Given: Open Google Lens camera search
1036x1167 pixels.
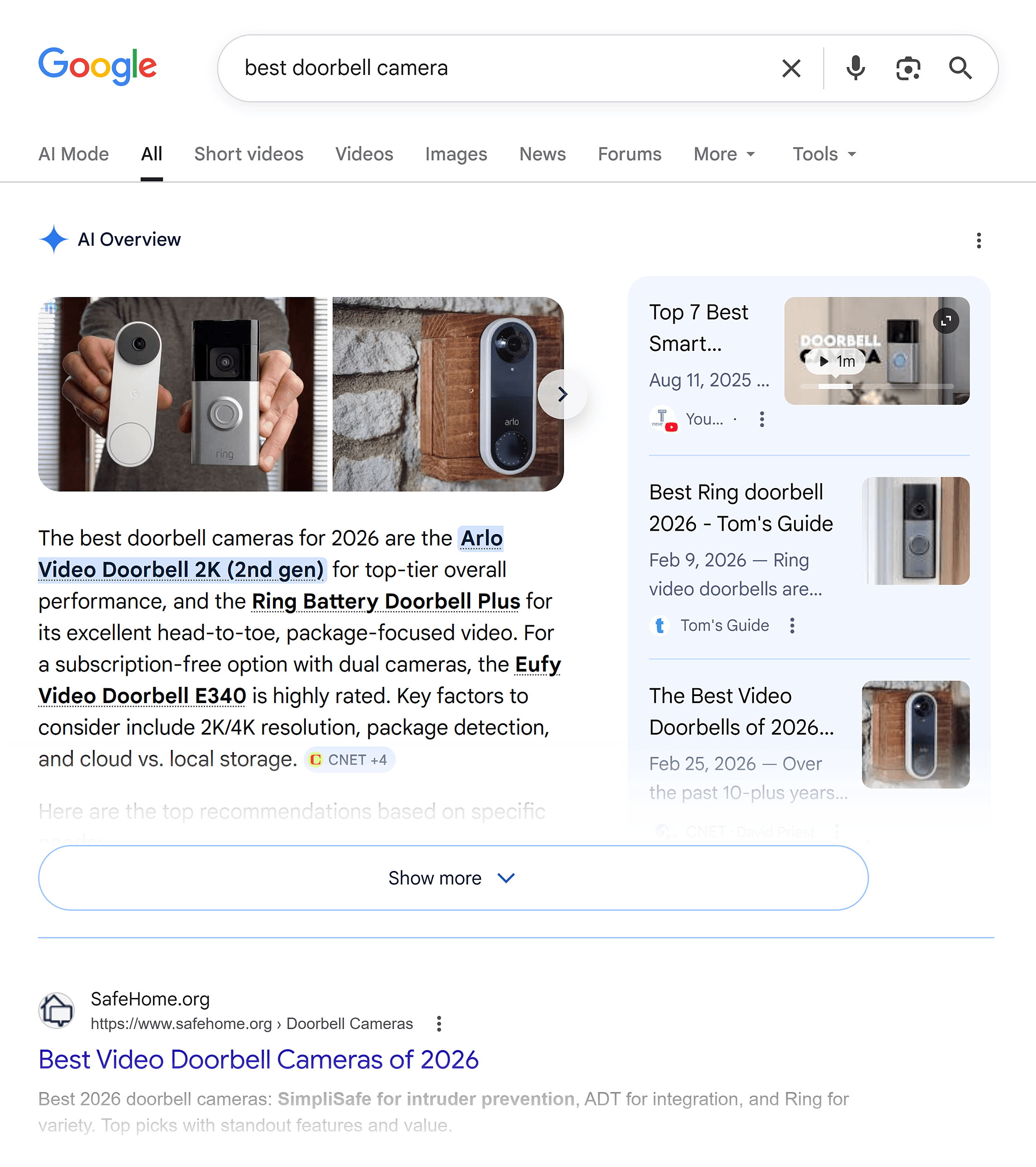Looking at the screenshot, I should click(x=908, y=68).
